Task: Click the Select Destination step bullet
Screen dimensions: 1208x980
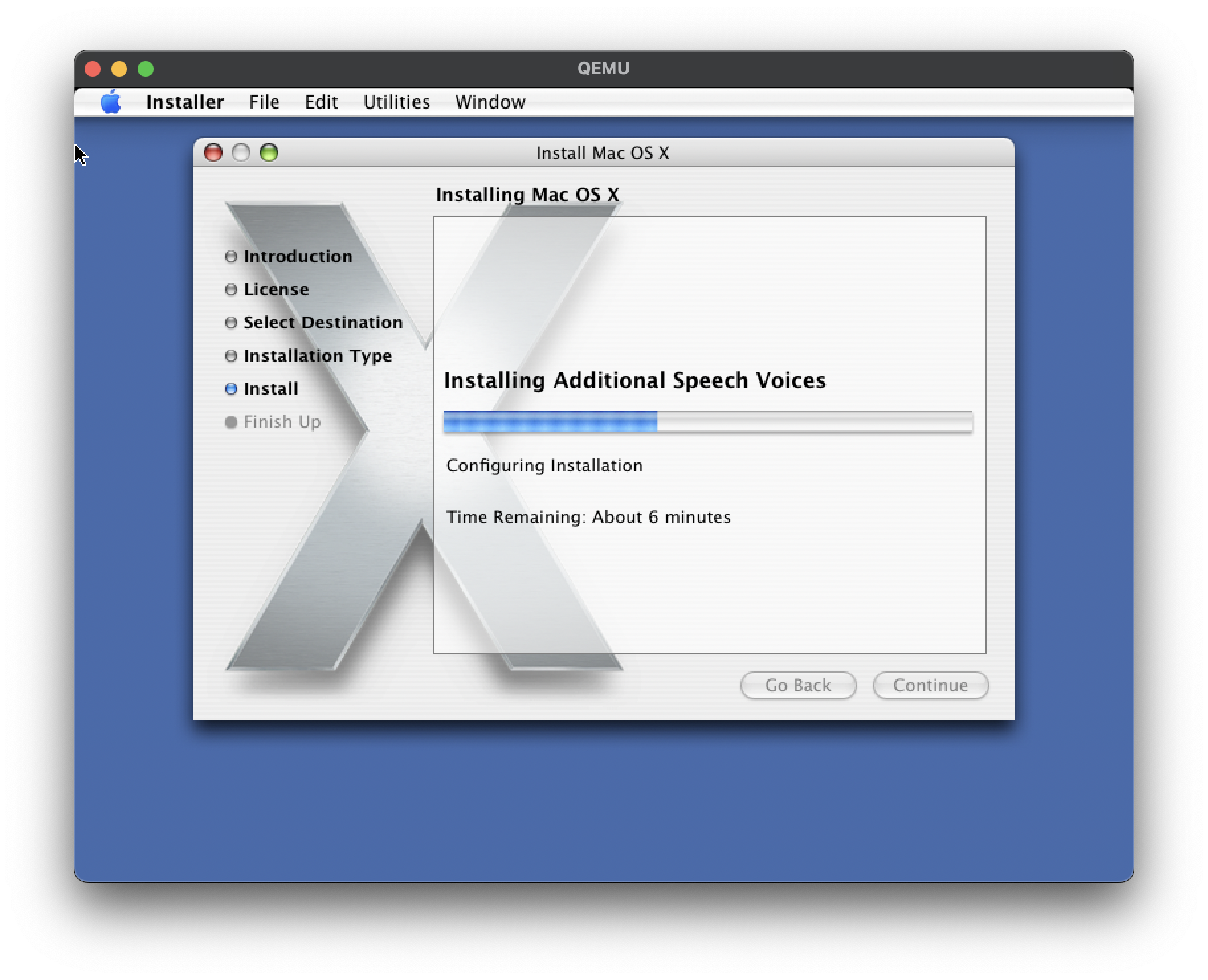Action: (x=231, y=322)
